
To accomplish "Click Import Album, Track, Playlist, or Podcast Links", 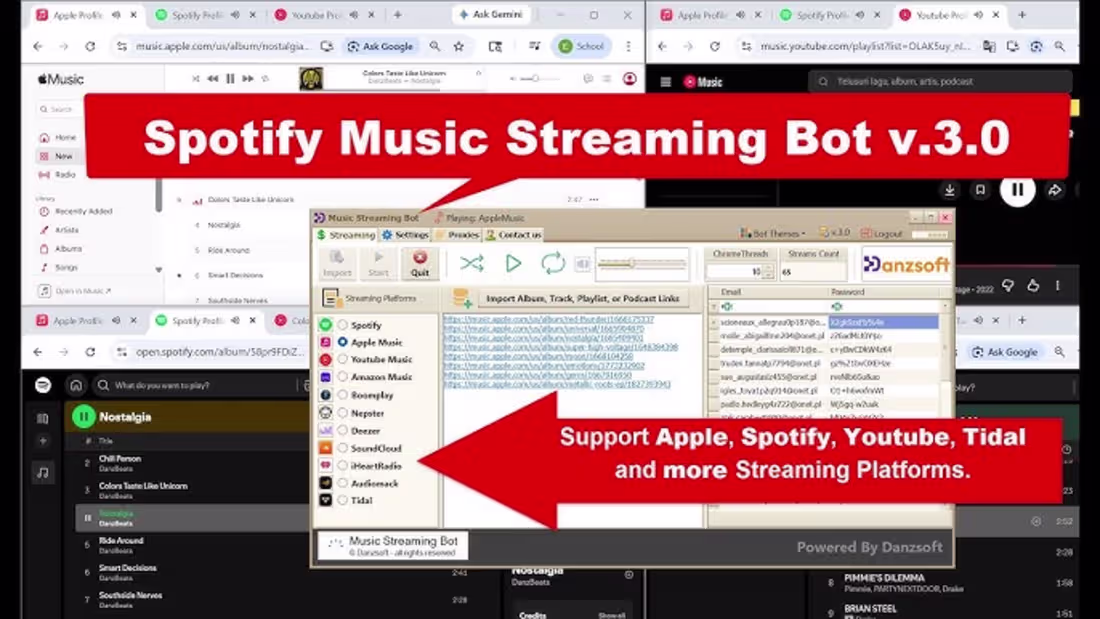I will pos(582,298).
